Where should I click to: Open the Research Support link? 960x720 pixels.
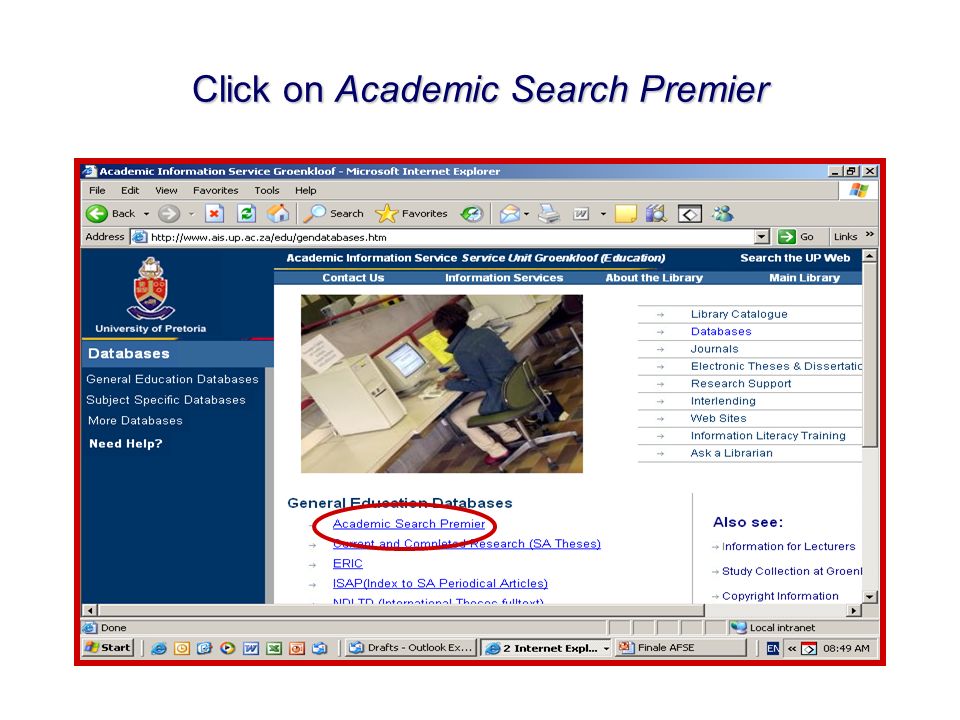click(741, 384)
